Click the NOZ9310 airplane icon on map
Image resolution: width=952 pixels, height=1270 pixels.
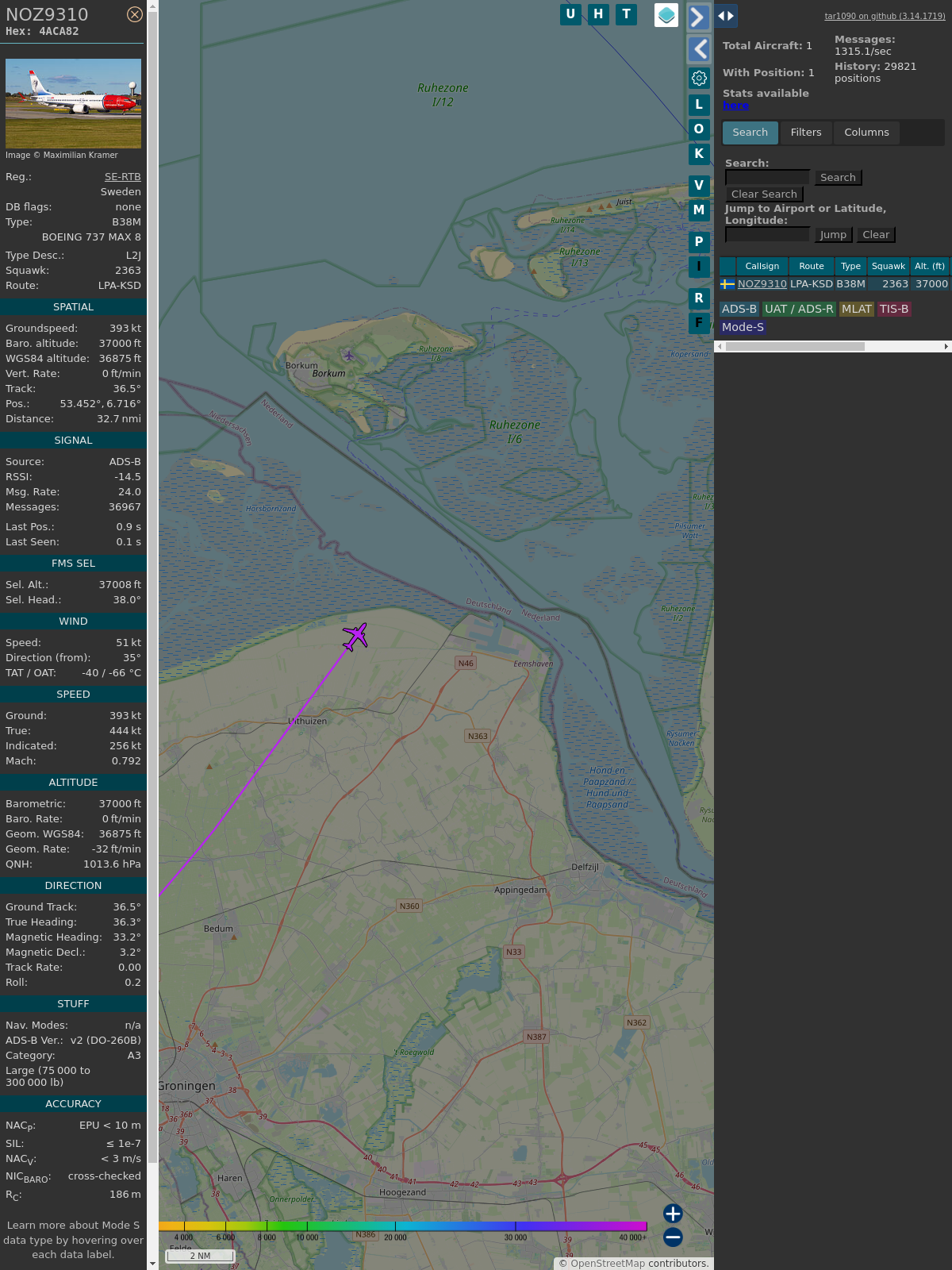pos(355,636)
